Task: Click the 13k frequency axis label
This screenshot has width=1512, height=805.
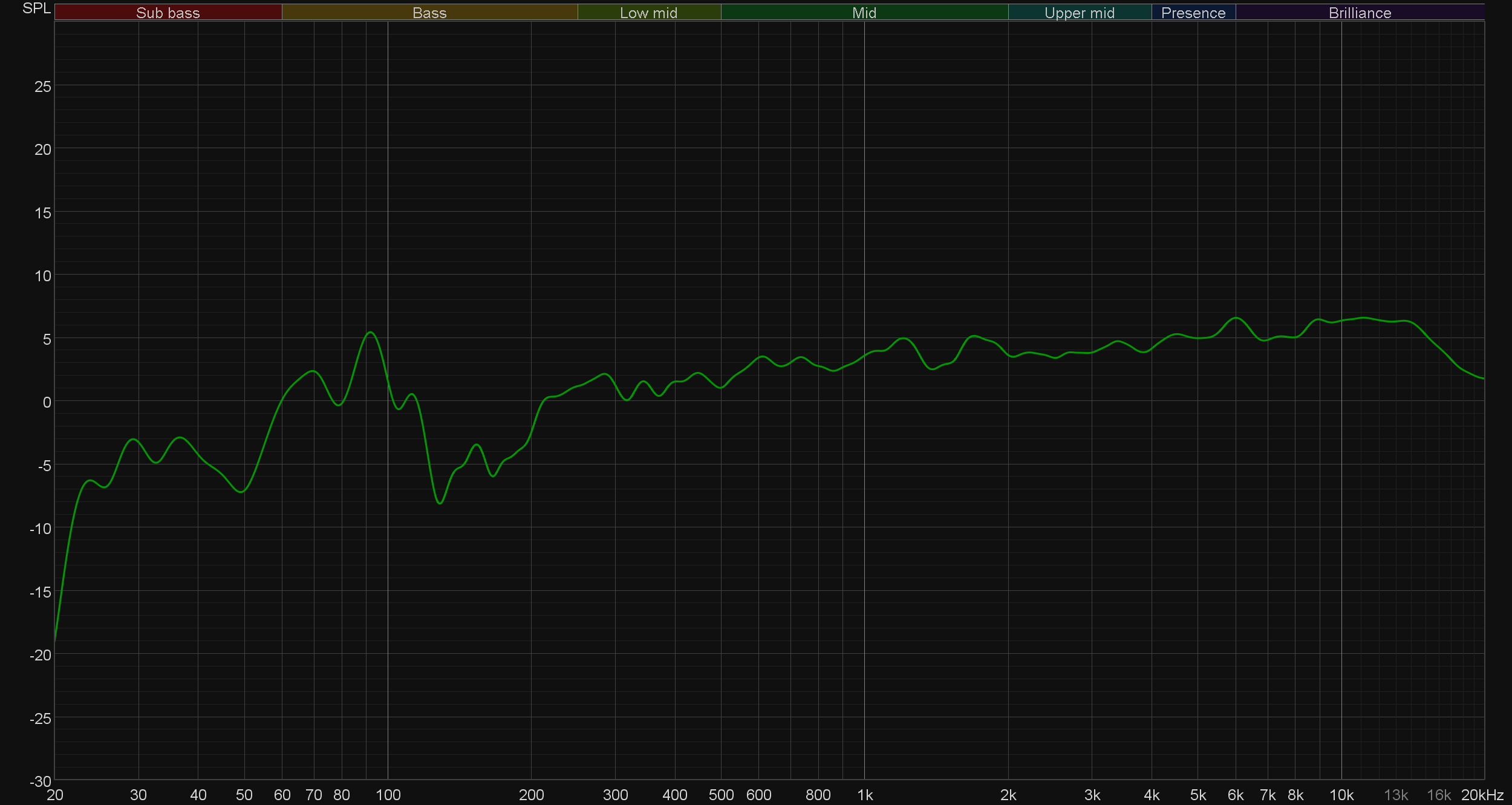Action: (1396, 795)
